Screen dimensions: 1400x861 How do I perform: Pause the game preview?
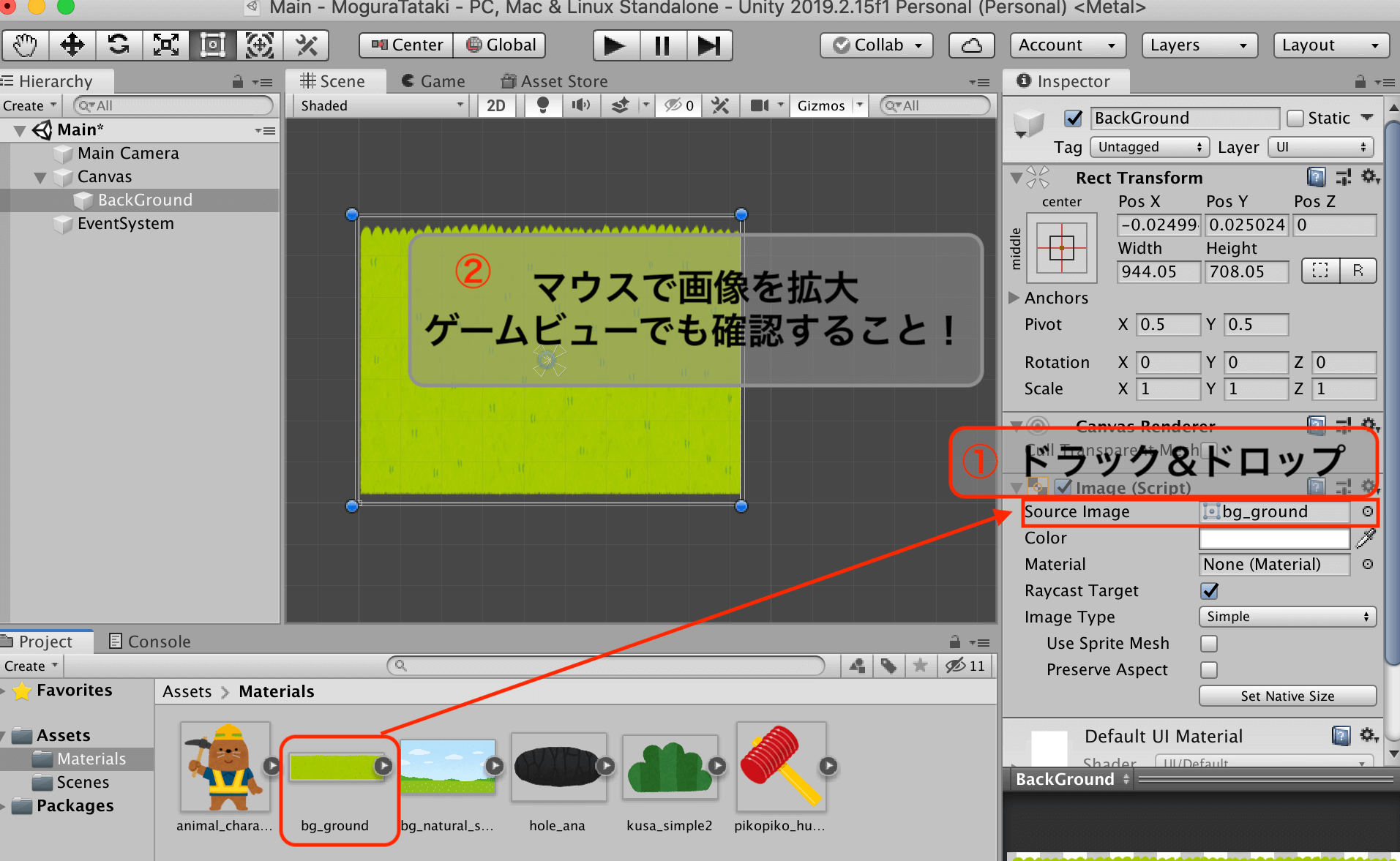(x=662, y=45)
